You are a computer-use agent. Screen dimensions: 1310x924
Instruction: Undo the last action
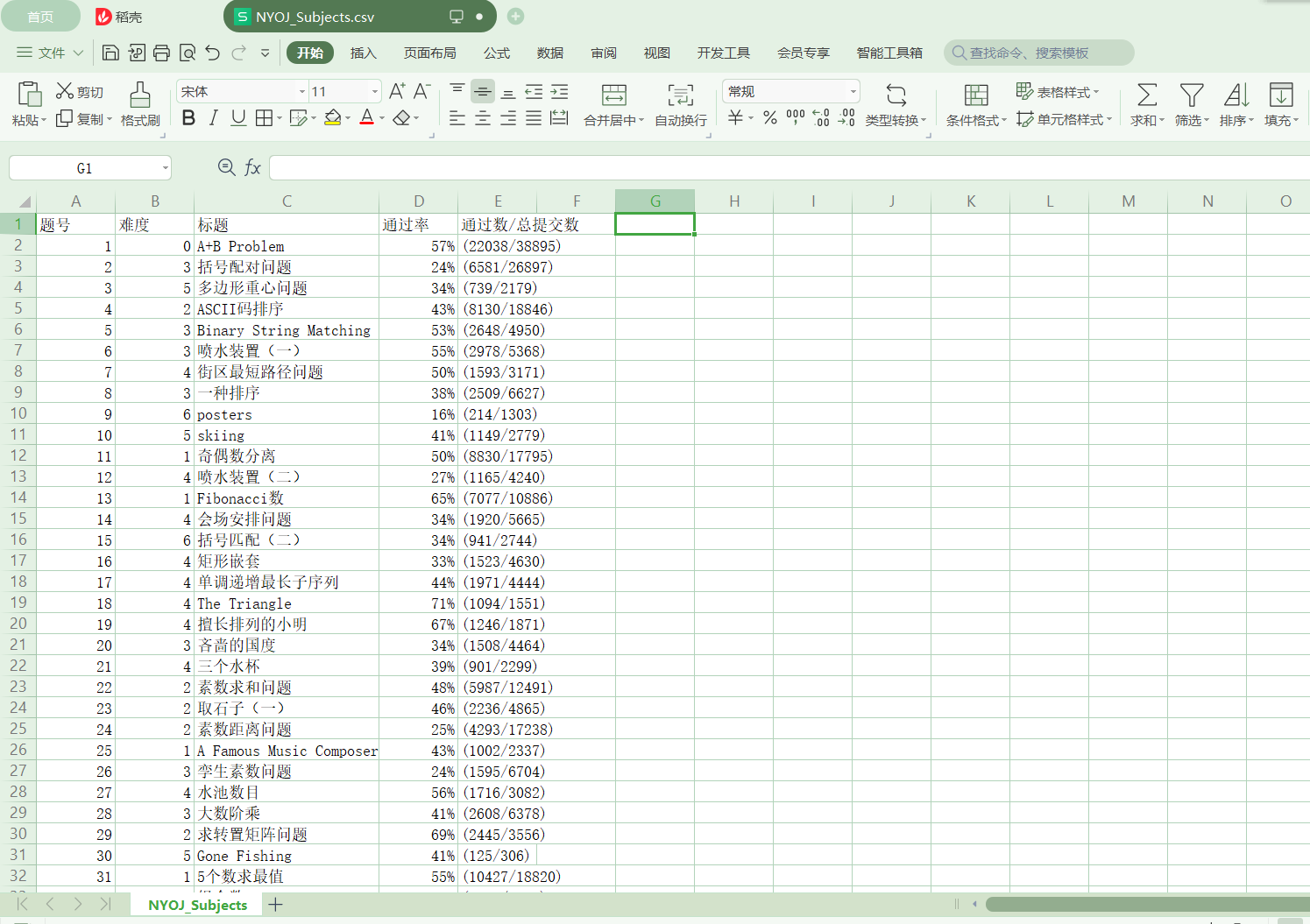click(212, 53)
